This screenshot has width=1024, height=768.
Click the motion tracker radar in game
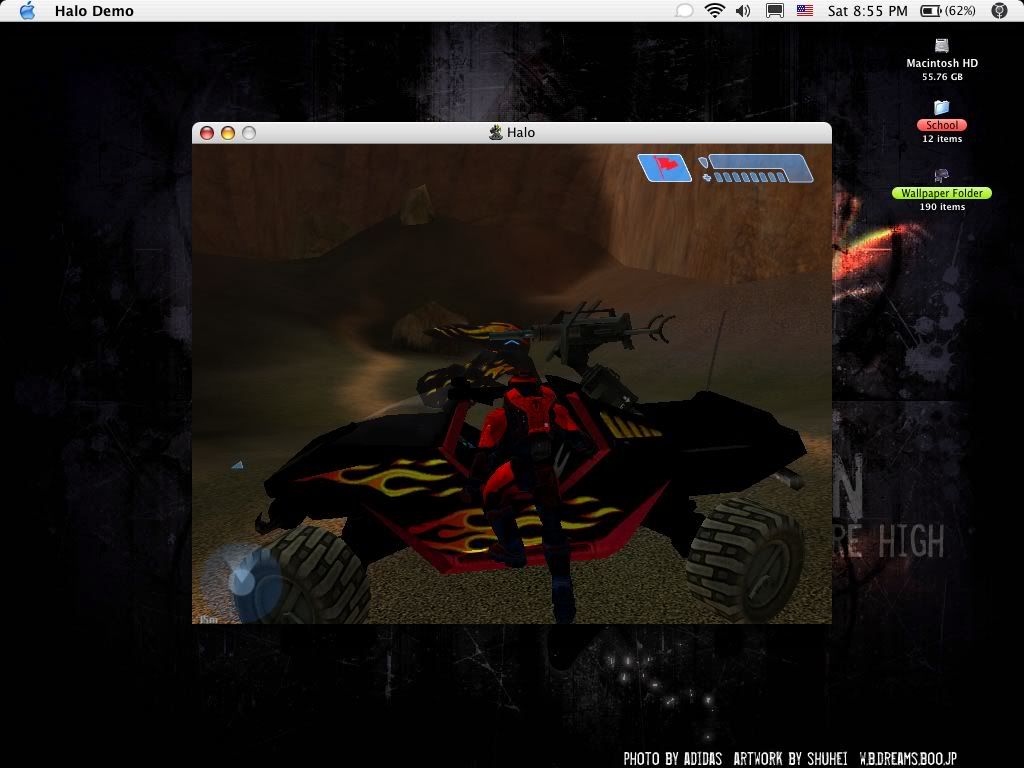point(243,581)
